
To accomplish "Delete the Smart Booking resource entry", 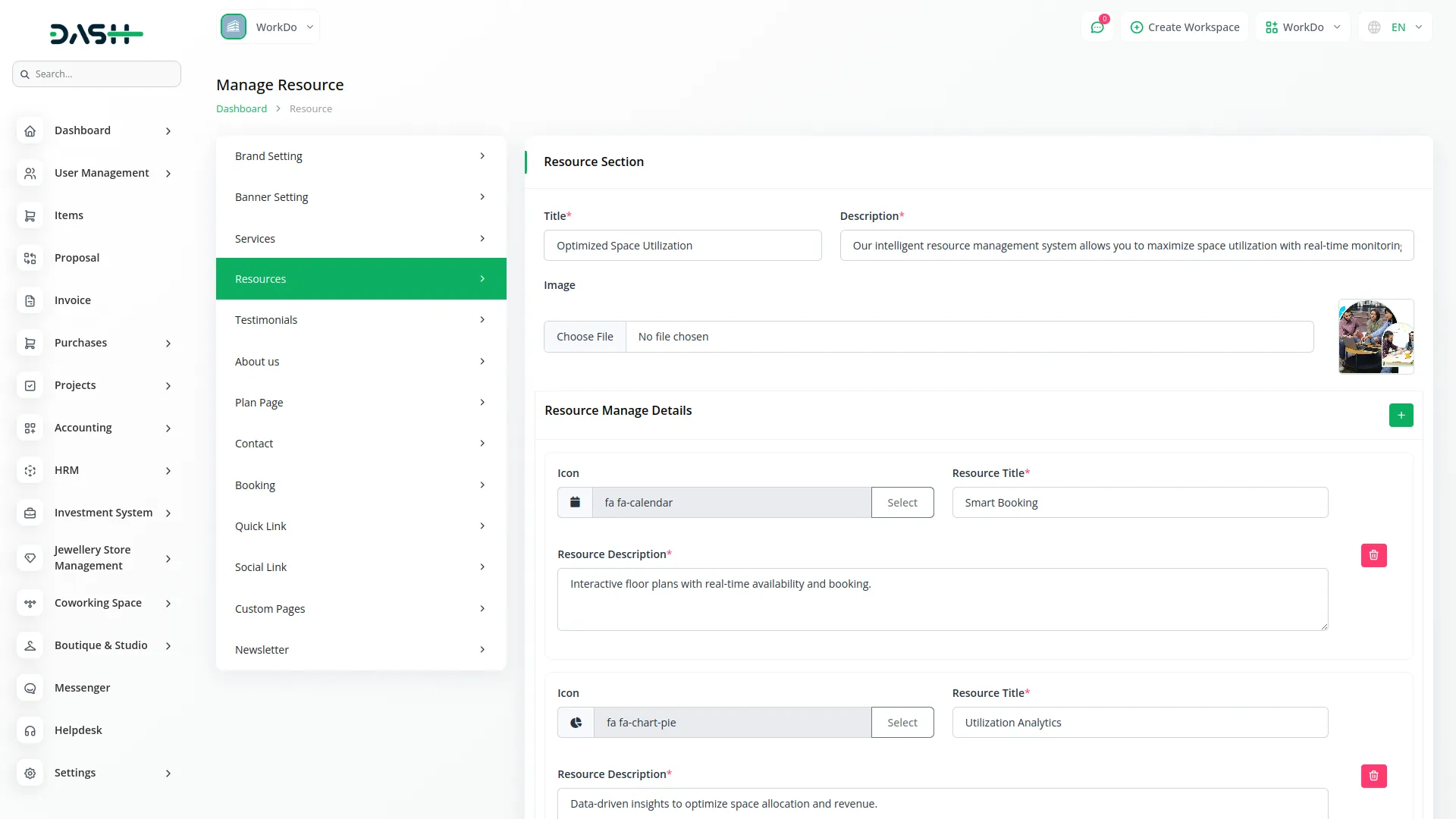I will [x=1374, y=555].
